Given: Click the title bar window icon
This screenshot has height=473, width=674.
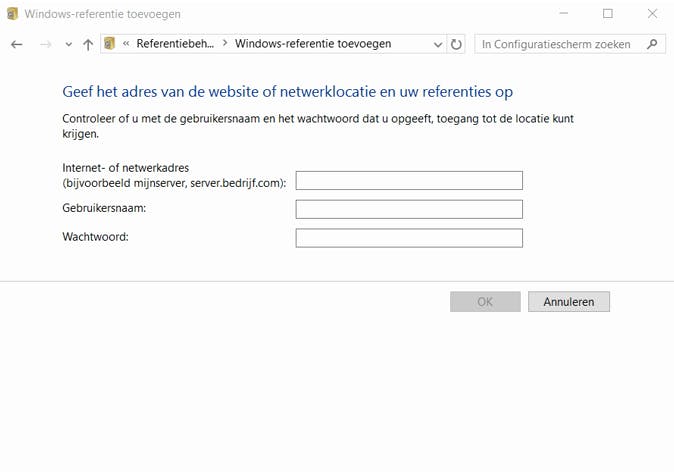Looking at the screenshot, I should [x=12, y=13].
